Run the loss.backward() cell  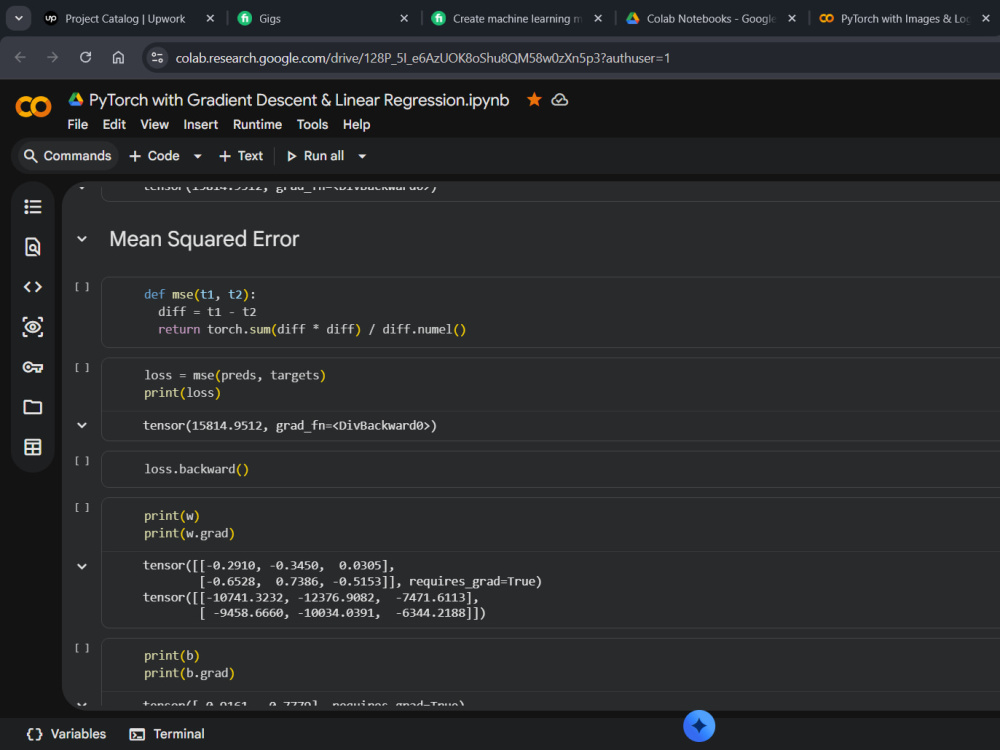[82, 461]
